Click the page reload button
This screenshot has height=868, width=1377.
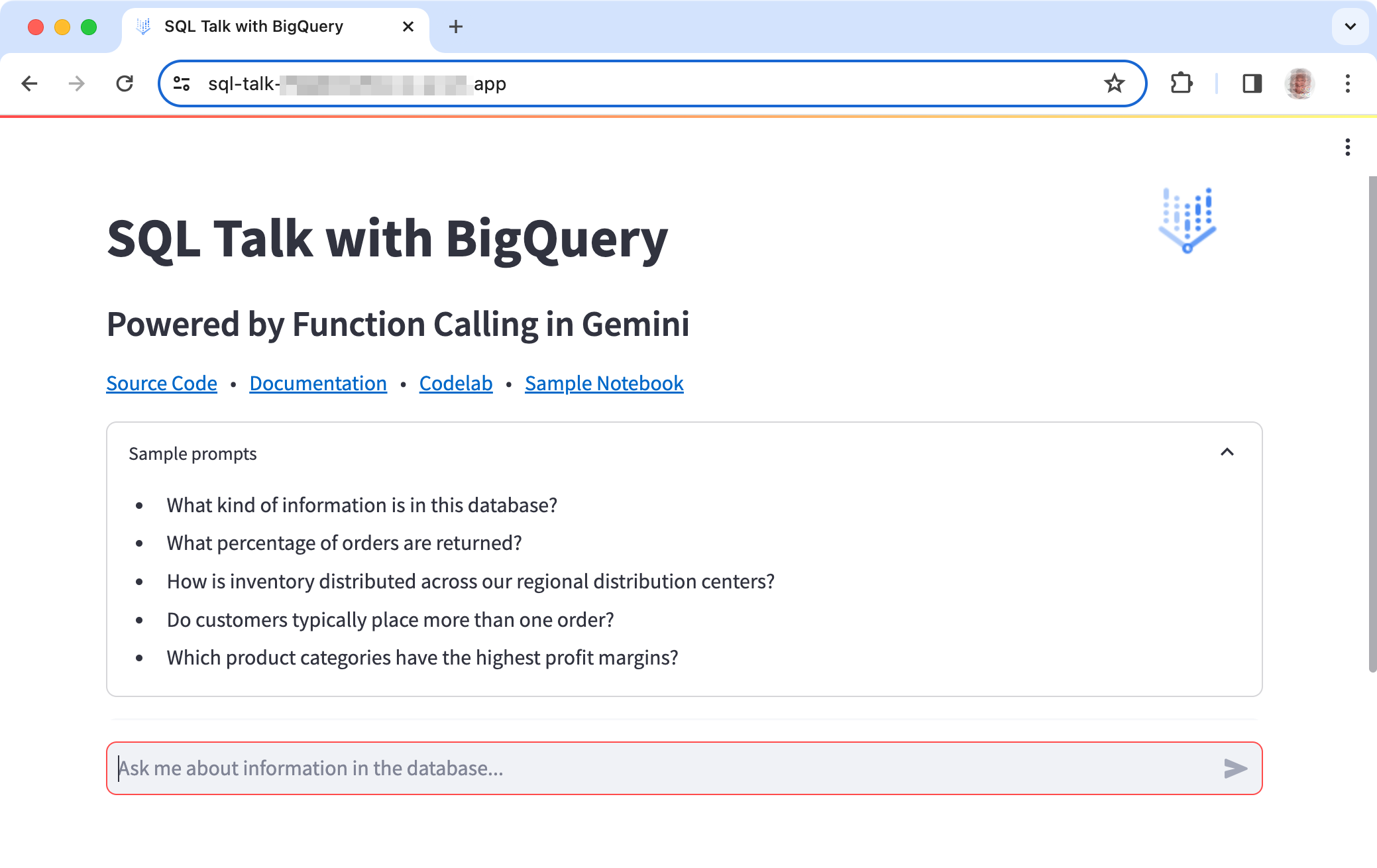[124, 84]
